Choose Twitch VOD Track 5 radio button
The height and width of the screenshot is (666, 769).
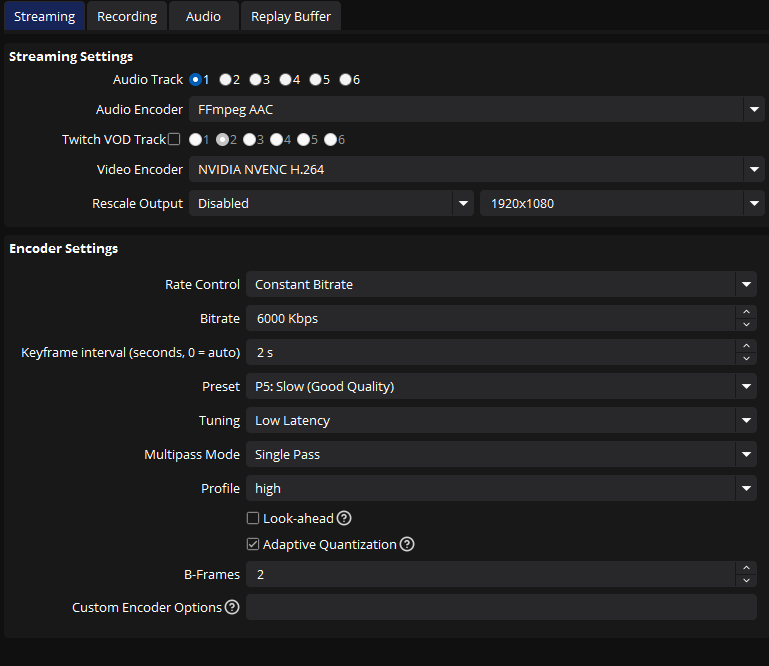[303, 140]
